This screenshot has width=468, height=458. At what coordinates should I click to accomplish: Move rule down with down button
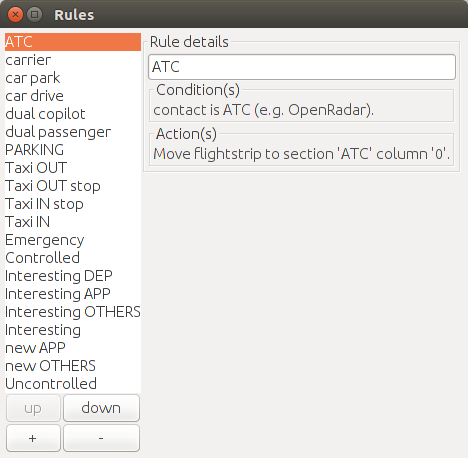[101, 408]
